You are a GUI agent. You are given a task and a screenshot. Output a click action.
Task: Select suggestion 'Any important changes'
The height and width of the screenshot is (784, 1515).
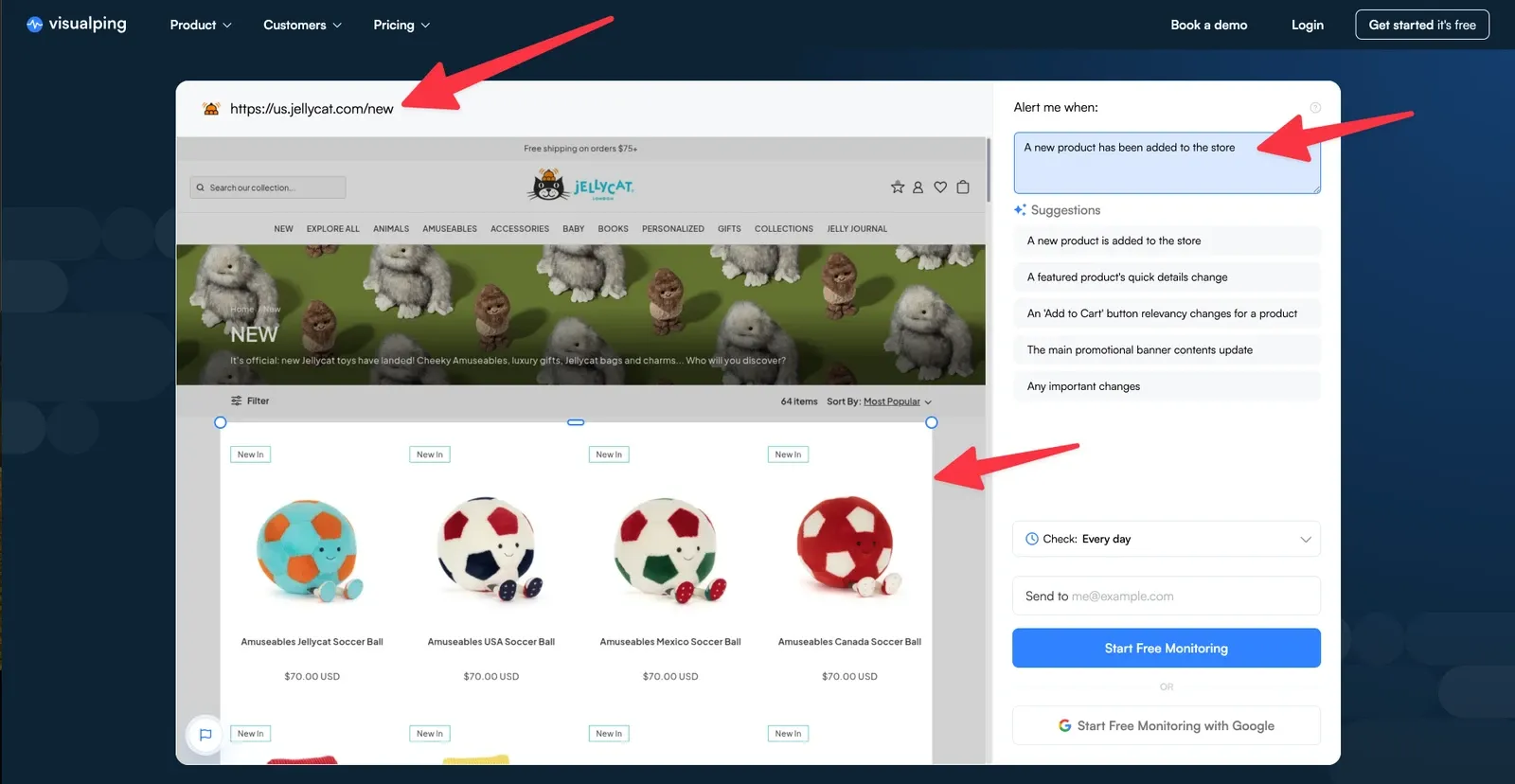coord(1167,386)
